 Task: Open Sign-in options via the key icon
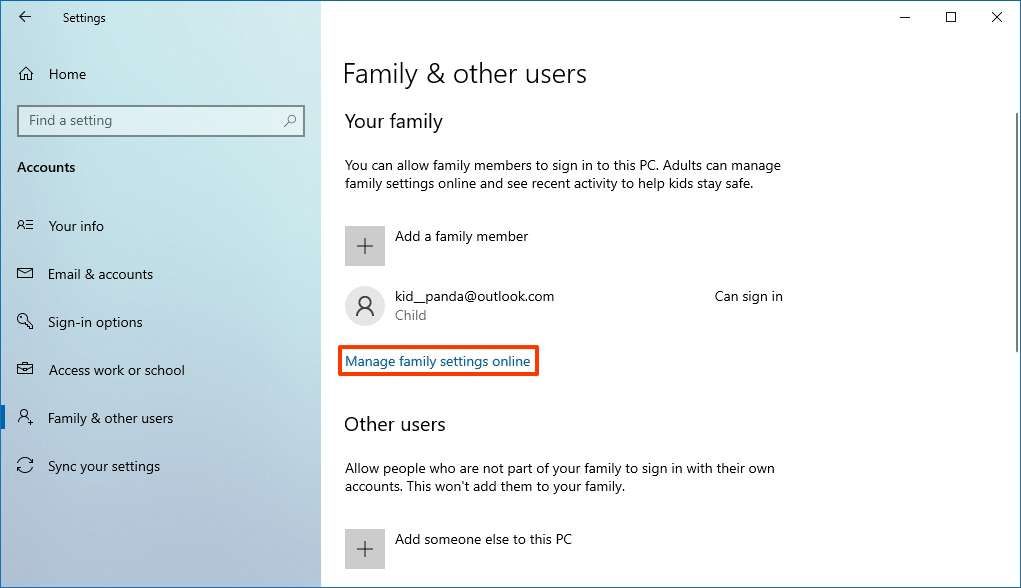[25, 322]
